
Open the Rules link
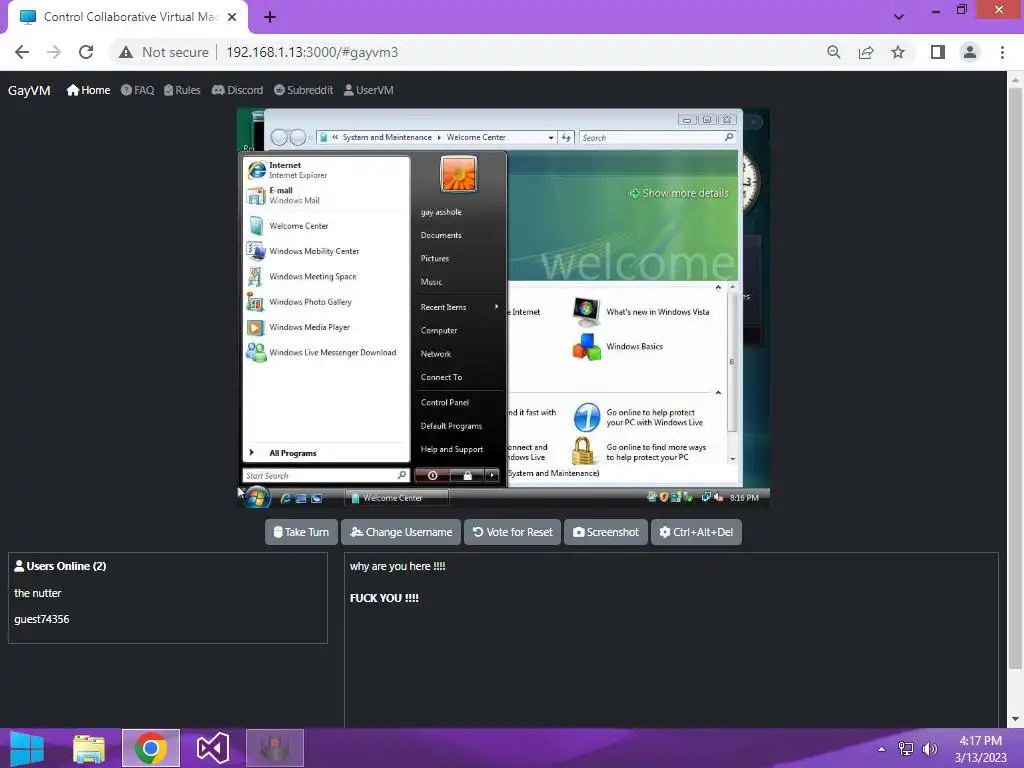[x=182, y=90]
